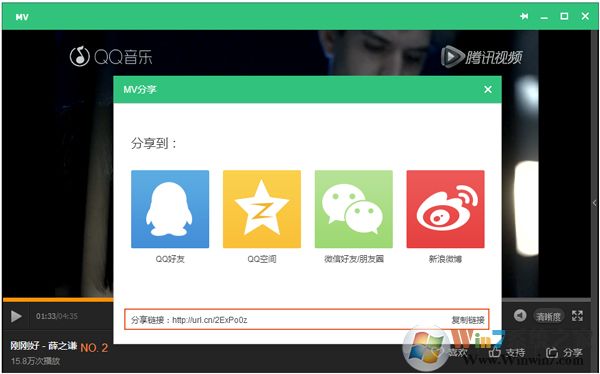
Task: Click the QQ空间 label
Action: (x=262, y=259)
